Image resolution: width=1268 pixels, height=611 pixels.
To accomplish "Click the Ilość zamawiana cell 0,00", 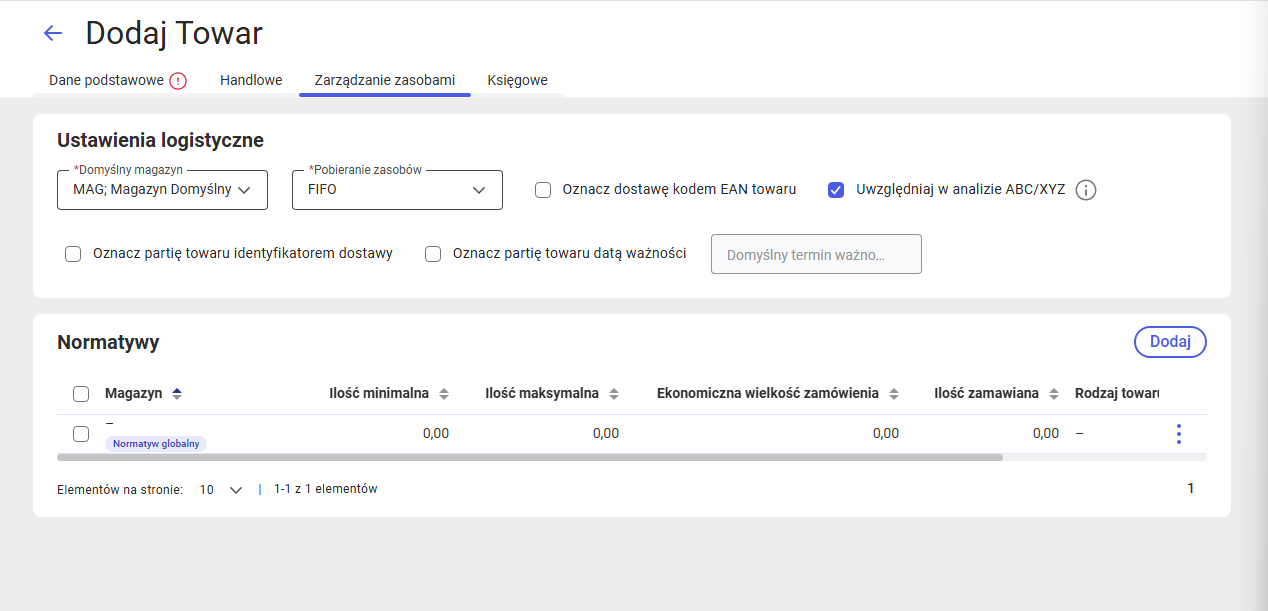I will click(1046, 434).
